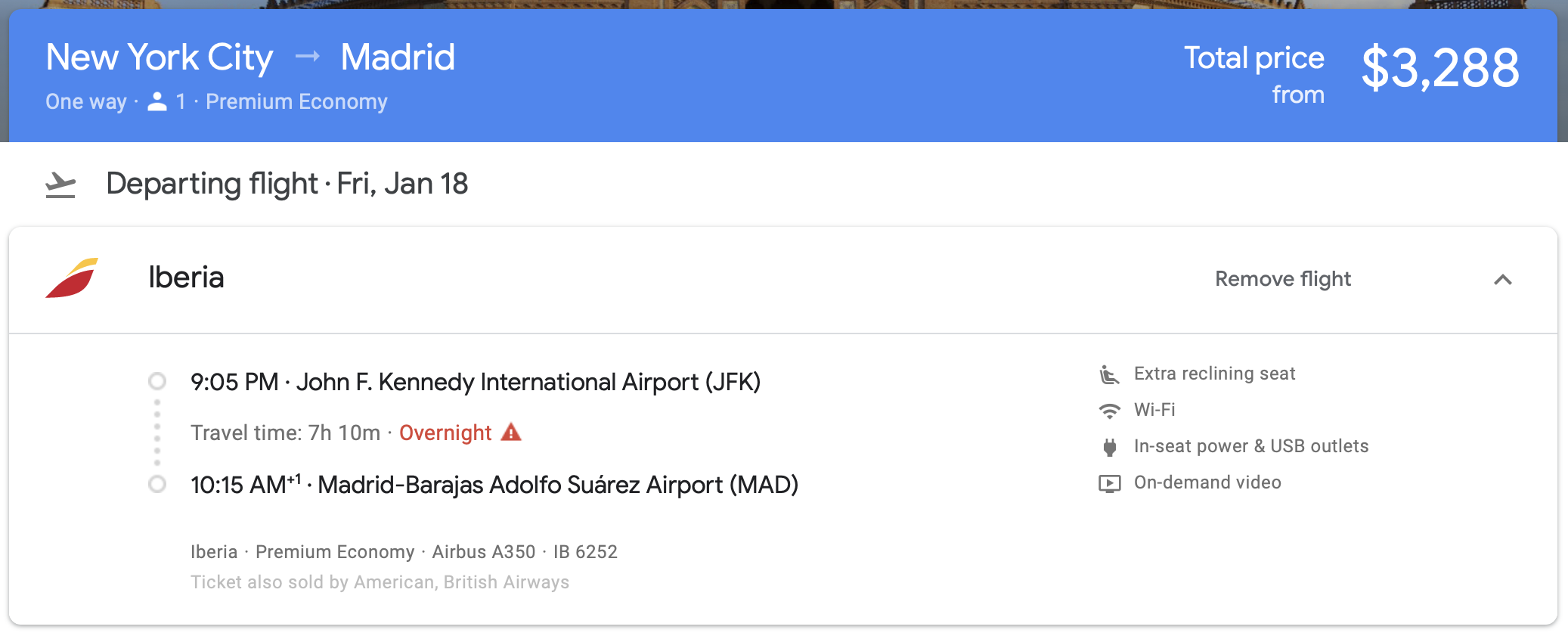Select the Madrid destination label
Screen dimensions: 1568x639
point(397,57)
